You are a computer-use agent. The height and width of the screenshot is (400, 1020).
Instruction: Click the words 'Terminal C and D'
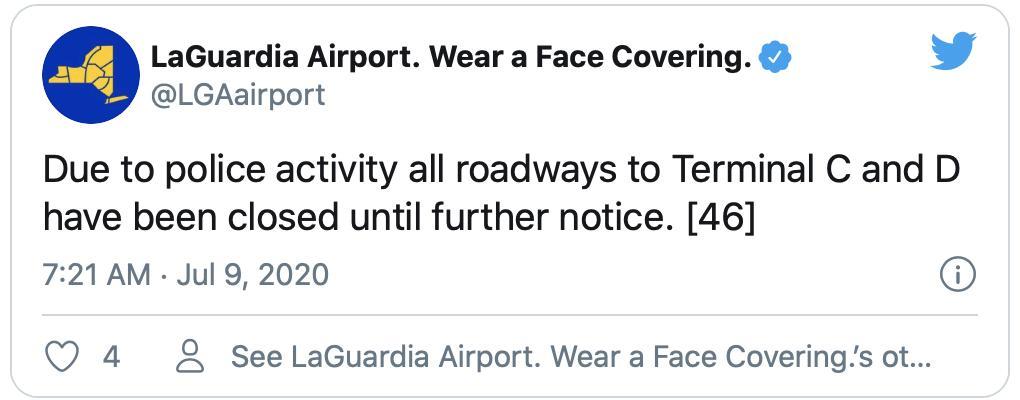[815, 170]
